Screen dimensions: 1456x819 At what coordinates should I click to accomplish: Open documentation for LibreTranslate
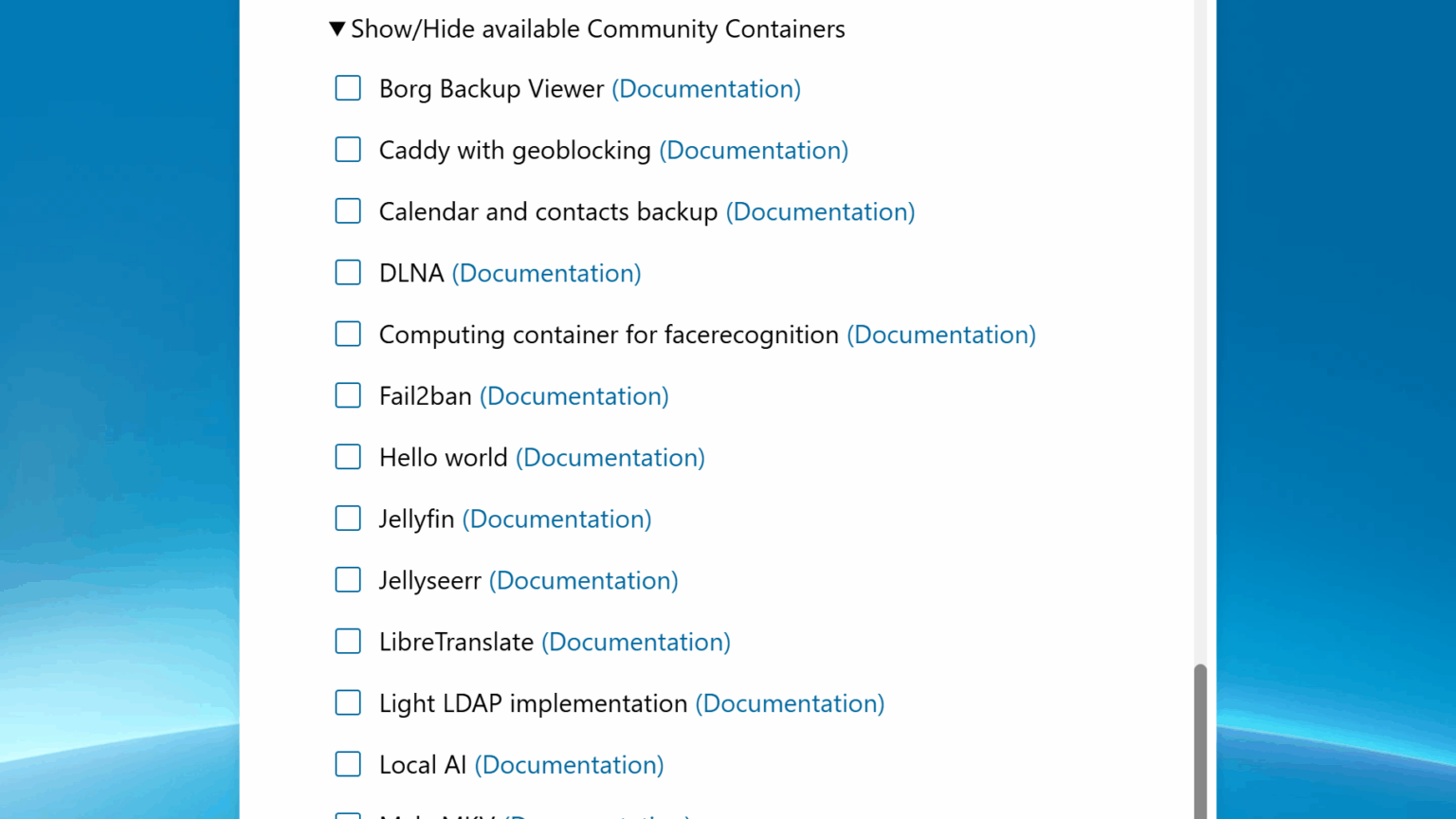pyautogui.click(x=635, y=642)
